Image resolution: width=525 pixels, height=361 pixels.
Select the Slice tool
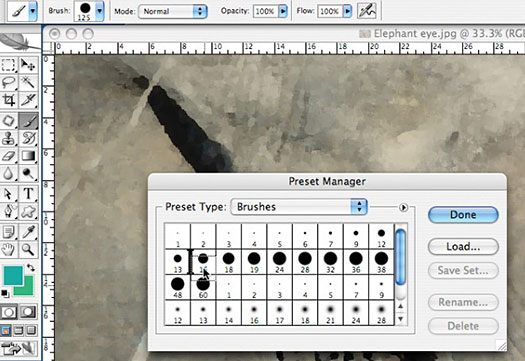[28, 100]
